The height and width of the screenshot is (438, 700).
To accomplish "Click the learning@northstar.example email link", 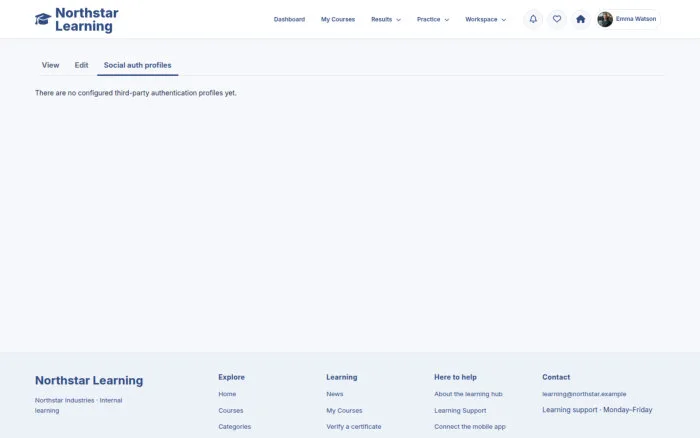I will point(584,394).
